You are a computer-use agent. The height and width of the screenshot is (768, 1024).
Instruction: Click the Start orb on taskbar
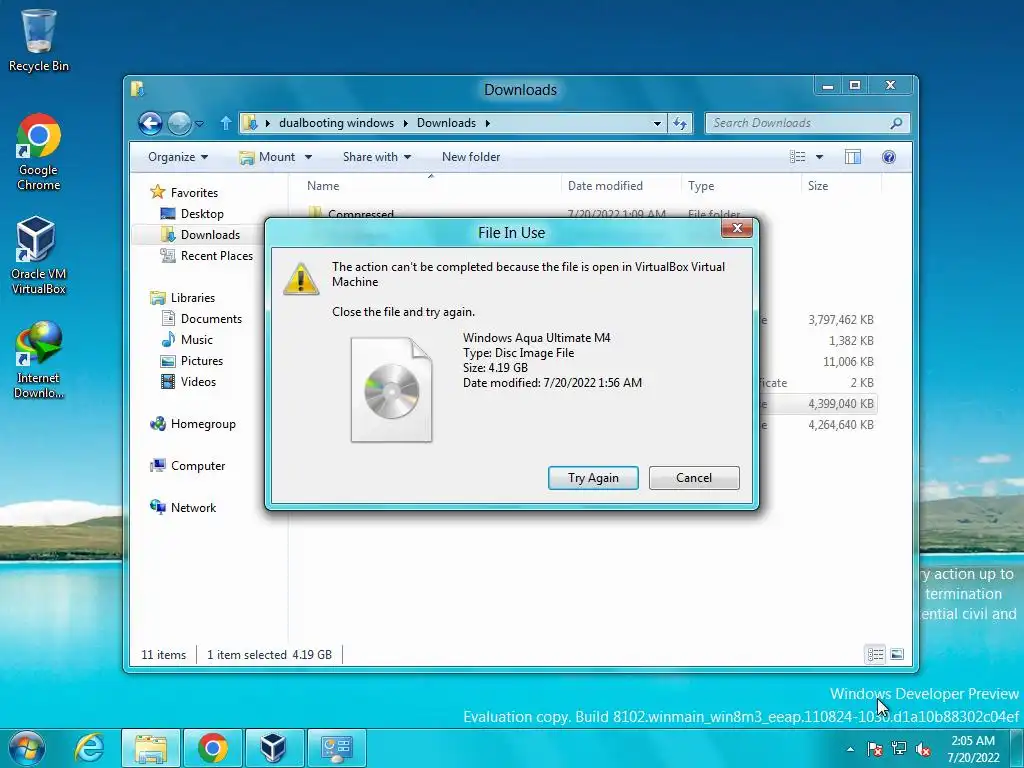[x=26, y=748]
